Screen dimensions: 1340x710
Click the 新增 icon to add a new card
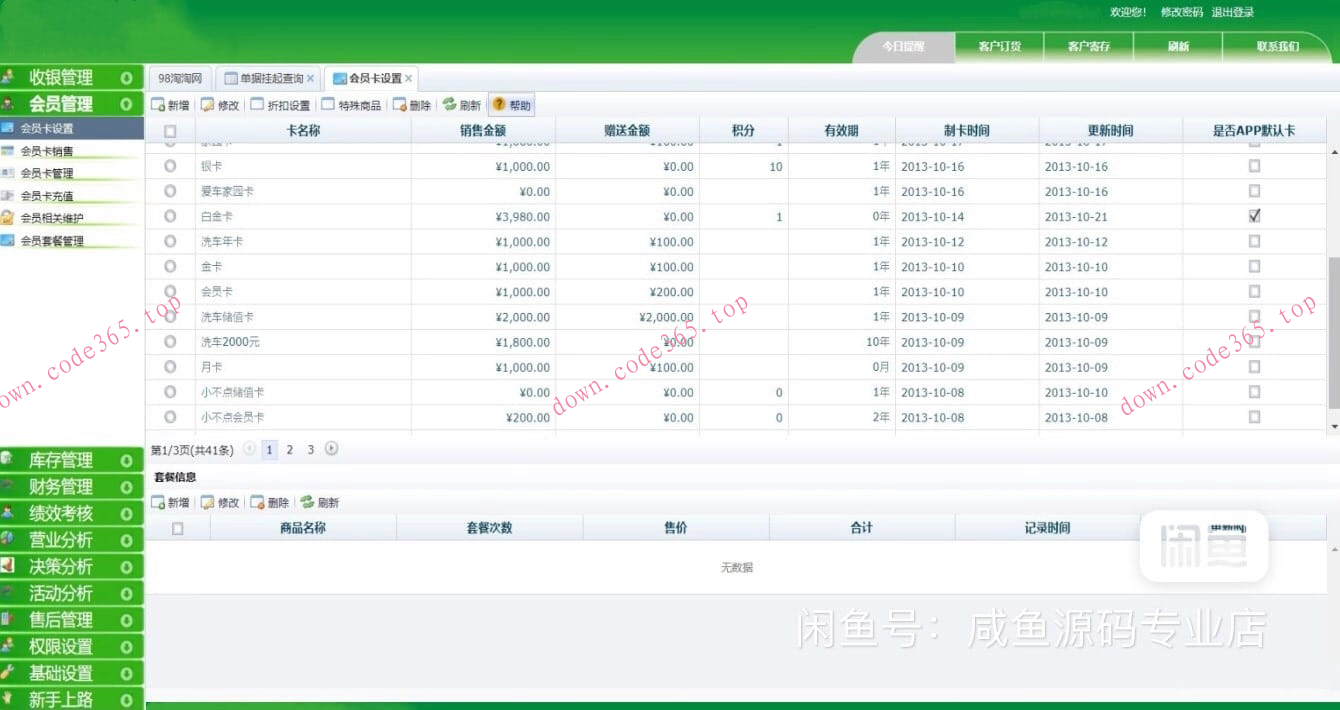170,104
